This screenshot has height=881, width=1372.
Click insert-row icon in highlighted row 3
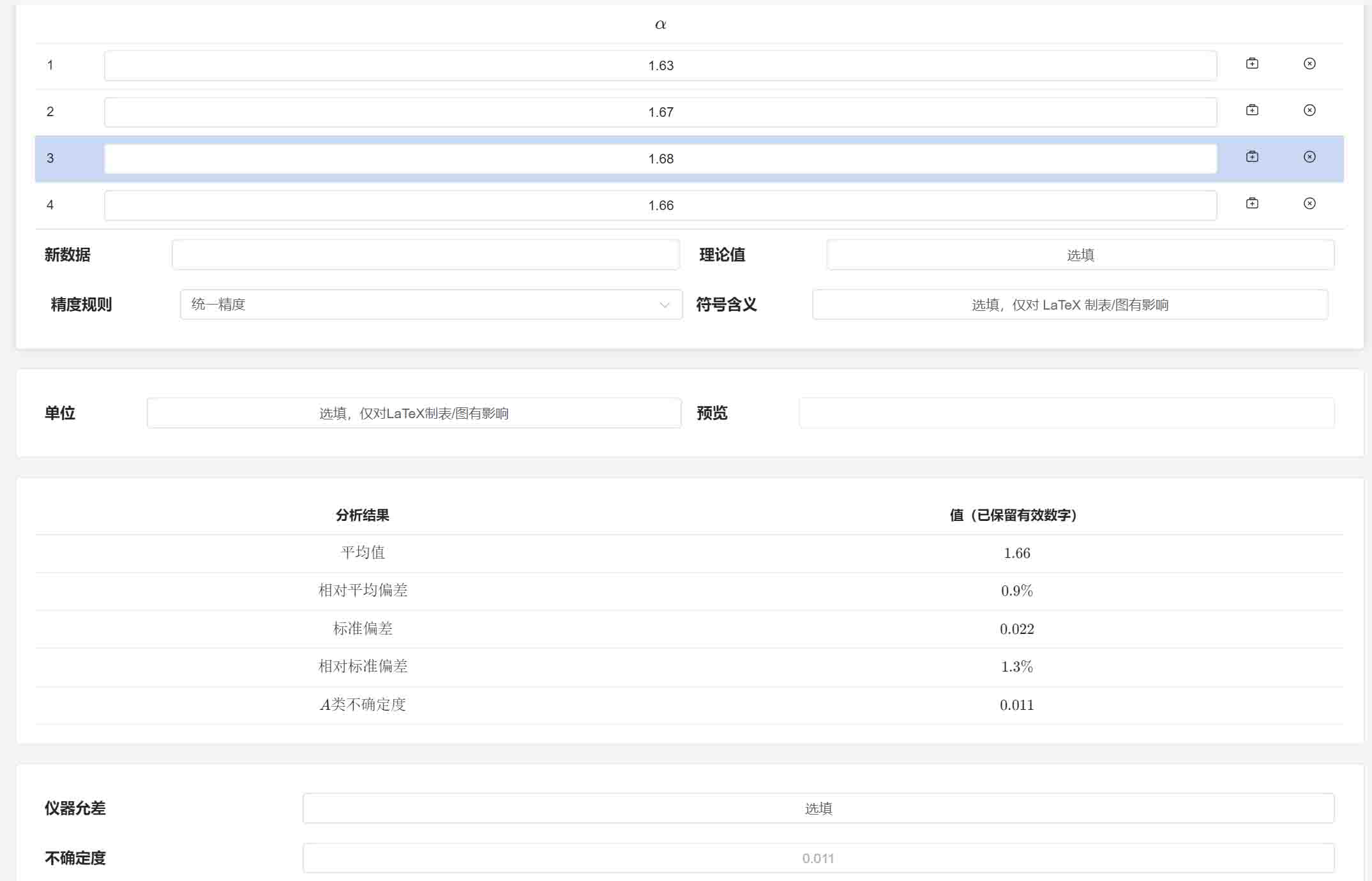point(1252,156)
